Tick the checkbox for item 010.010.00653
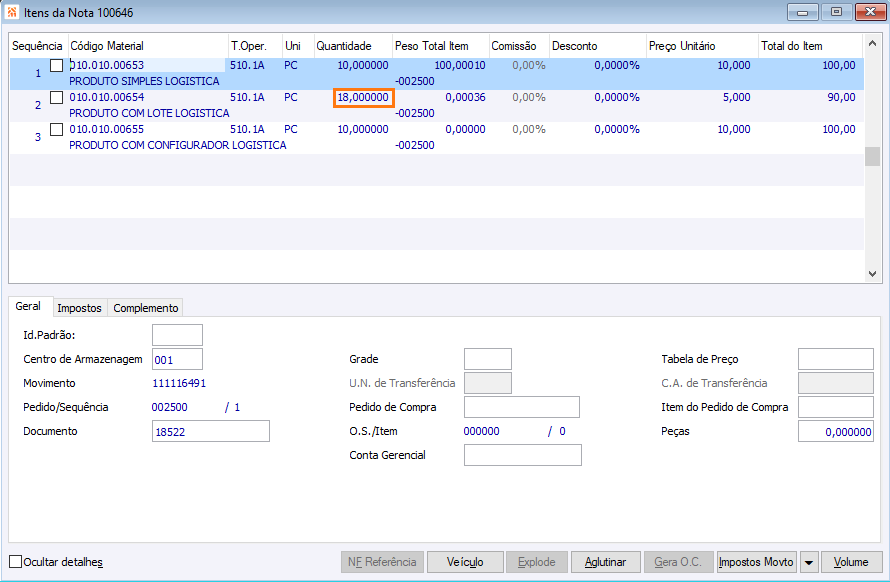The image size is (890, 582). (56, 65)
